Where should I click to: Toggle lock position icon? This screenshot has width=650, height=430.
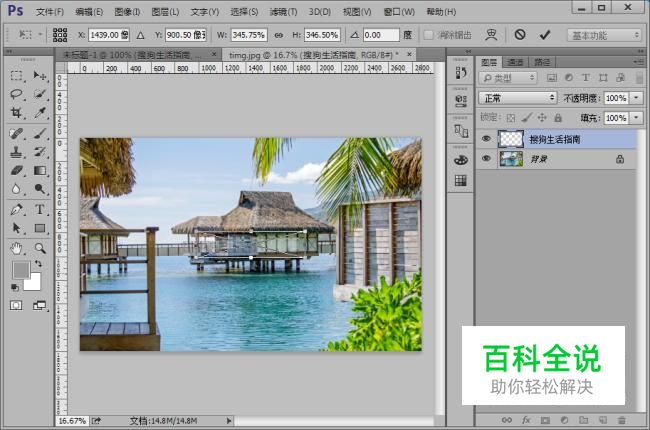pyautogui.click(x=542, y=118)
